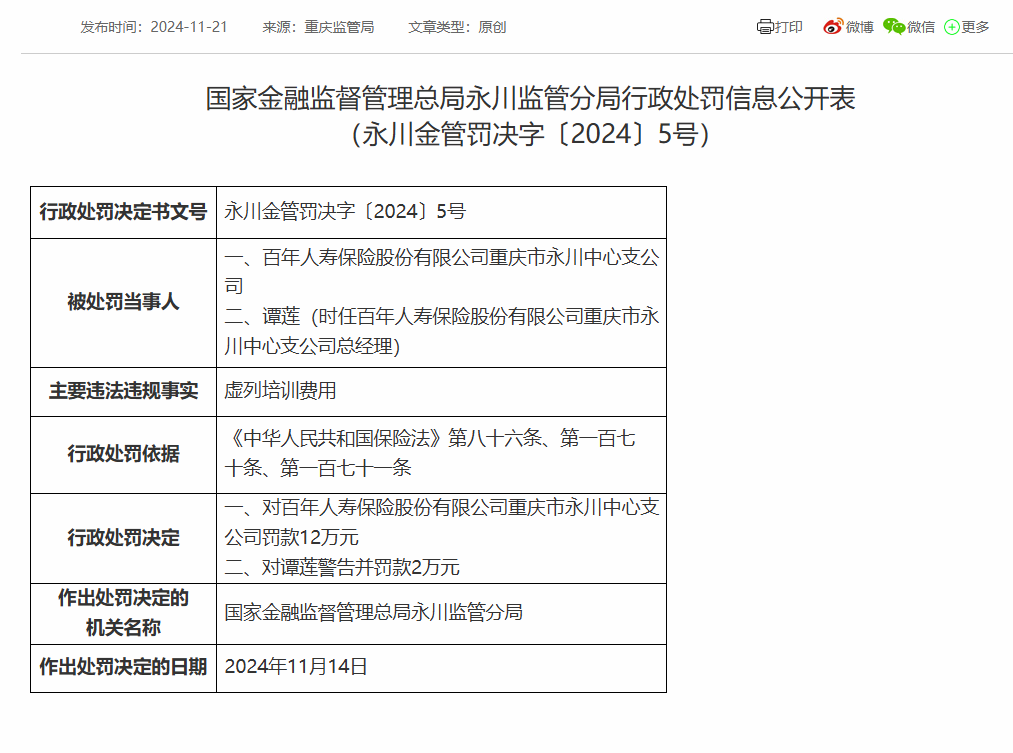Click the green plus more icon
Viewport: 1013px width, 753px height.
point(952,27)
